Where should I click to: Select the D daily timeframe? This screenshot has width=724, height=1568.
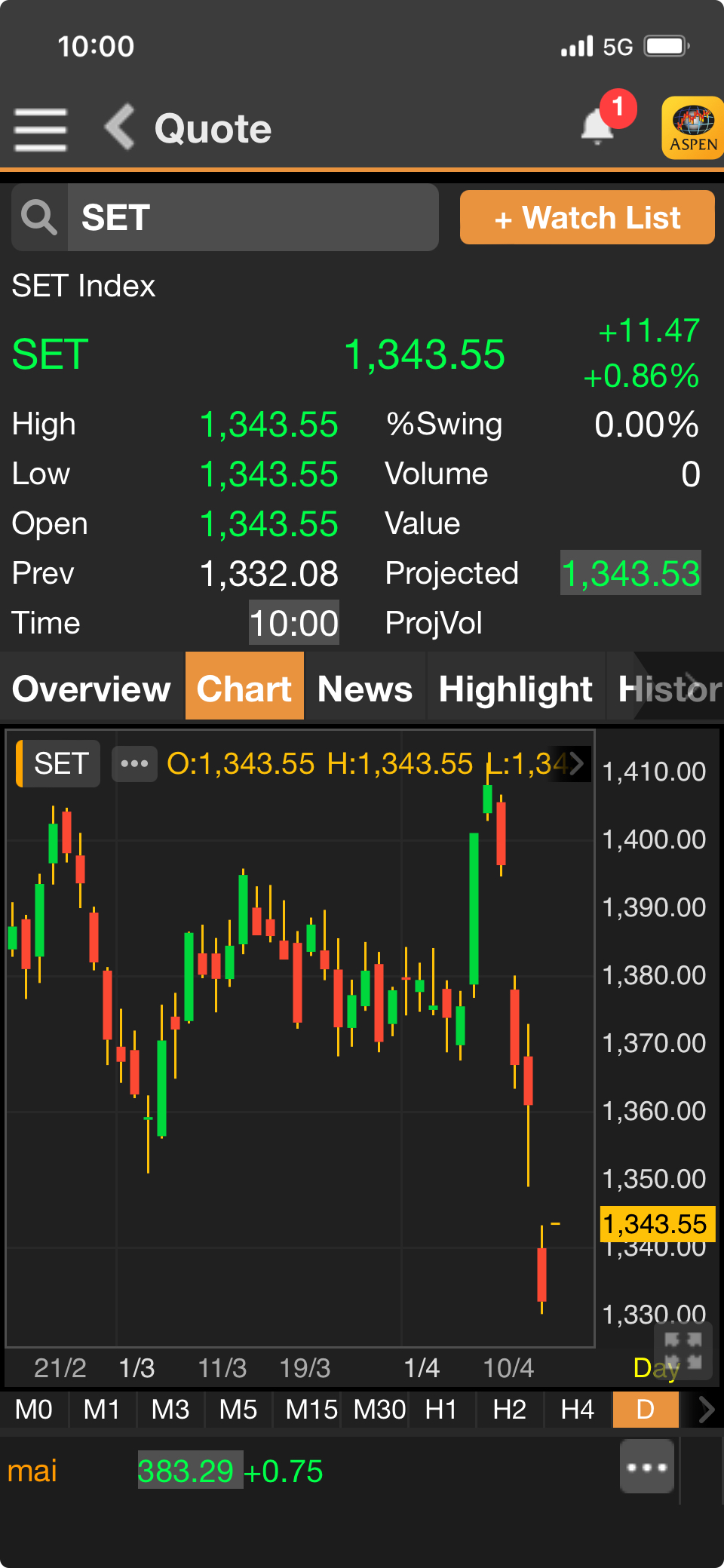point(646,1410)
